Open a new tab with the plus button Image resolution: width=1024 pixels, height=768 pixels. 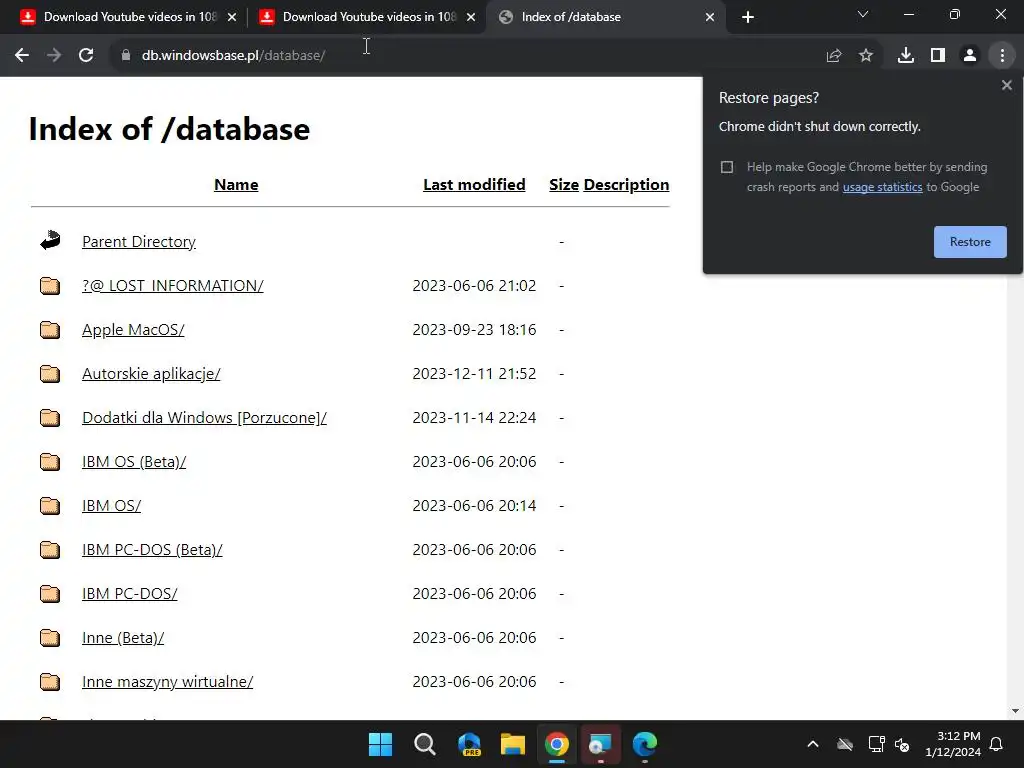[x=748, y=17]
